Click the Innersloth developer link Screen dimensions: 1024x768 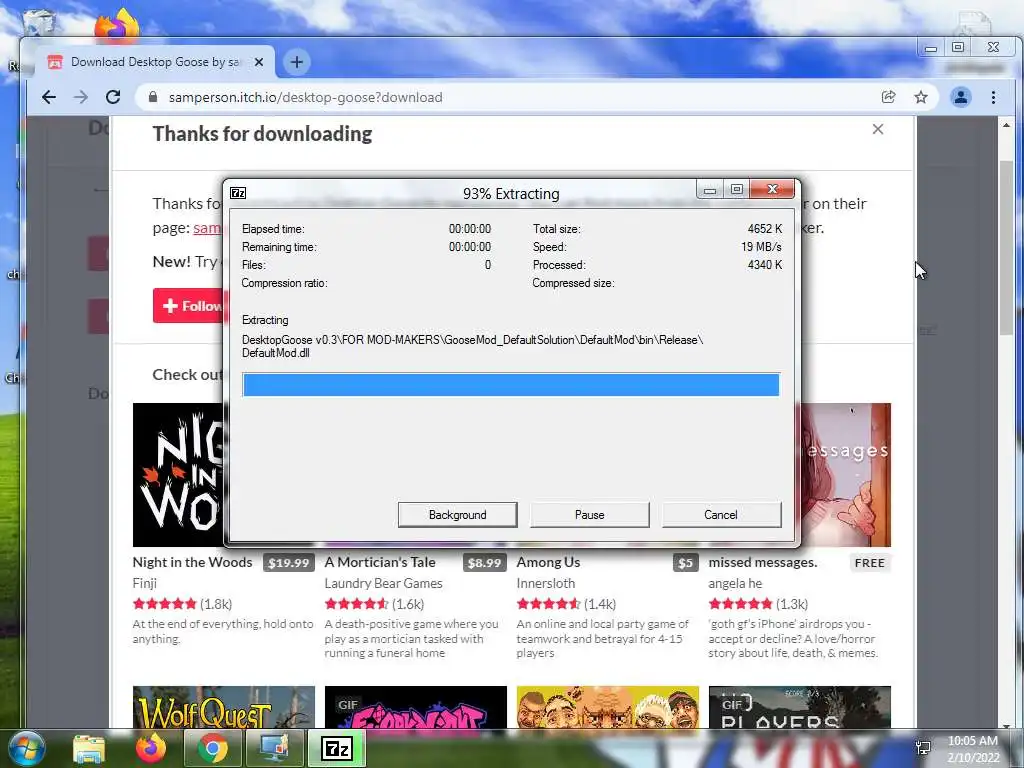click(545, 583)
